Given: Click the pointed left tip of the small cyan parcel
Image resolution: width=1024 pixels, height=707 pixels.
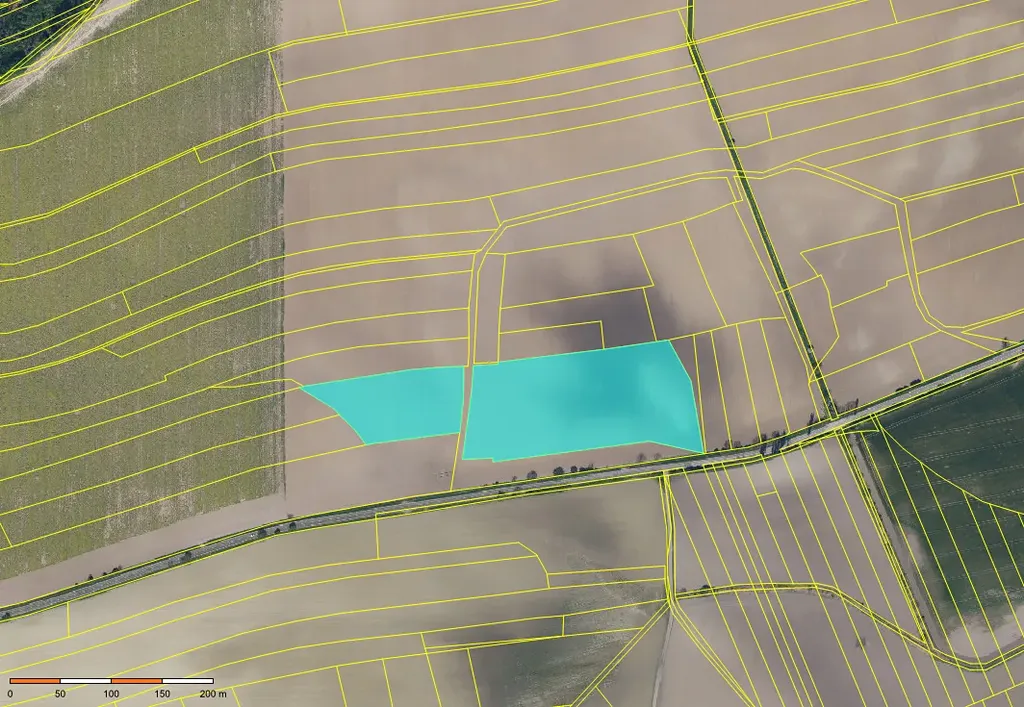Looking at the screenshot, I should coord(306,387).
